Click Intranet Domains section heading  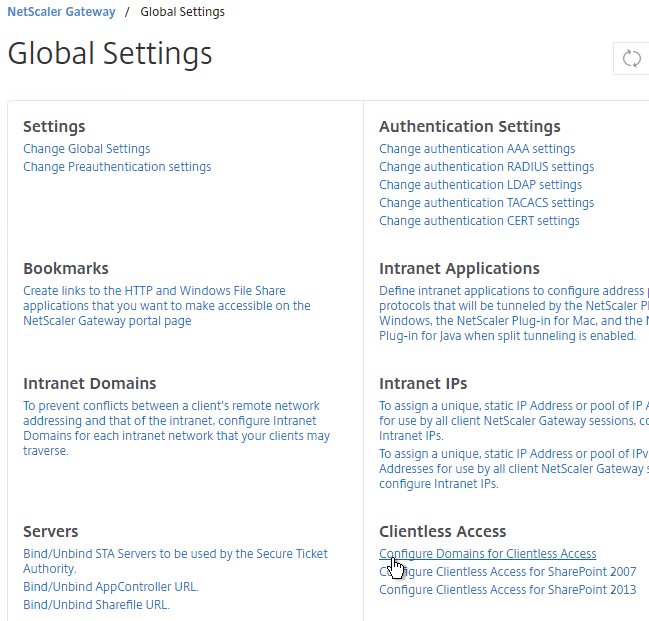90,383
